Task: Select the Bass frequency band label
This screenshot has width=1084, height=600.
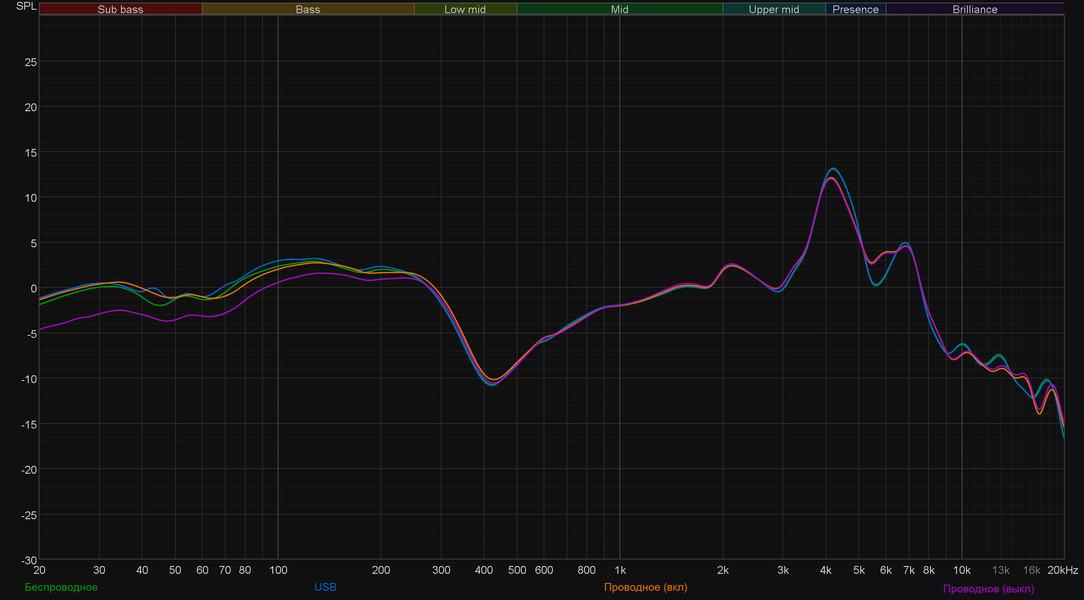Action: click(308, 9)
